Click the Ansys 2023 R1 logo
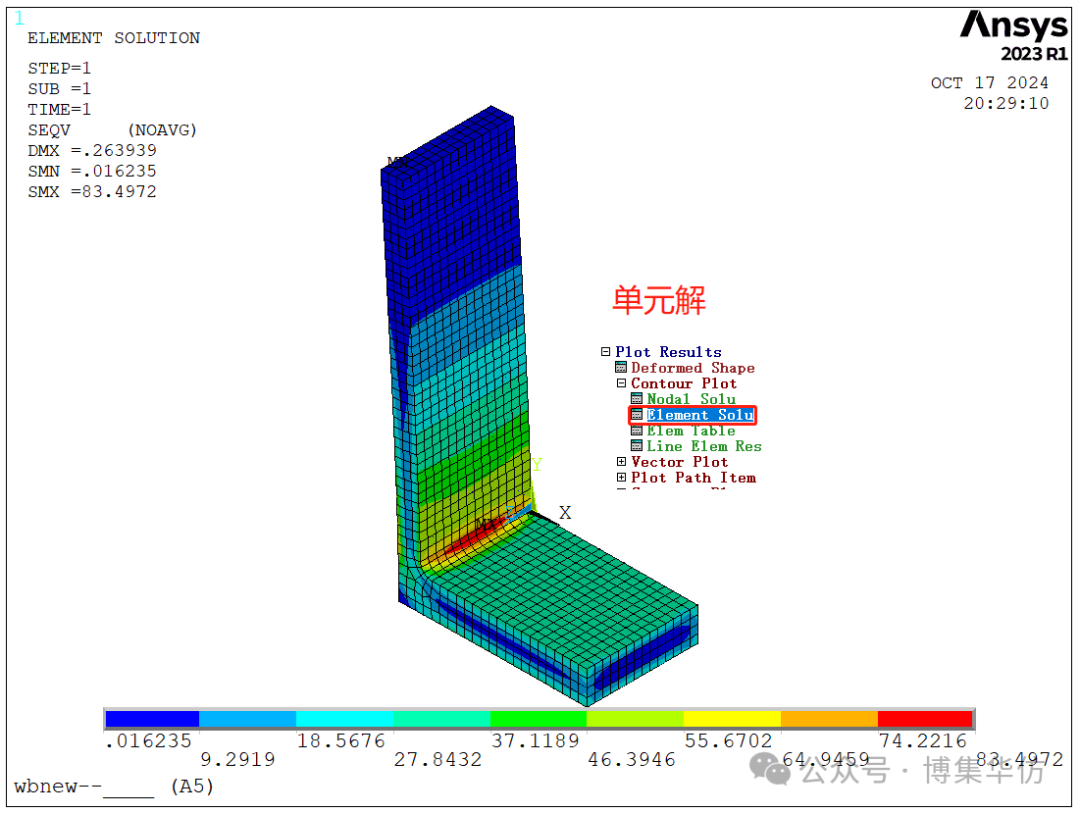Viewport: 1080px width, 813px height. [1013, 35]
